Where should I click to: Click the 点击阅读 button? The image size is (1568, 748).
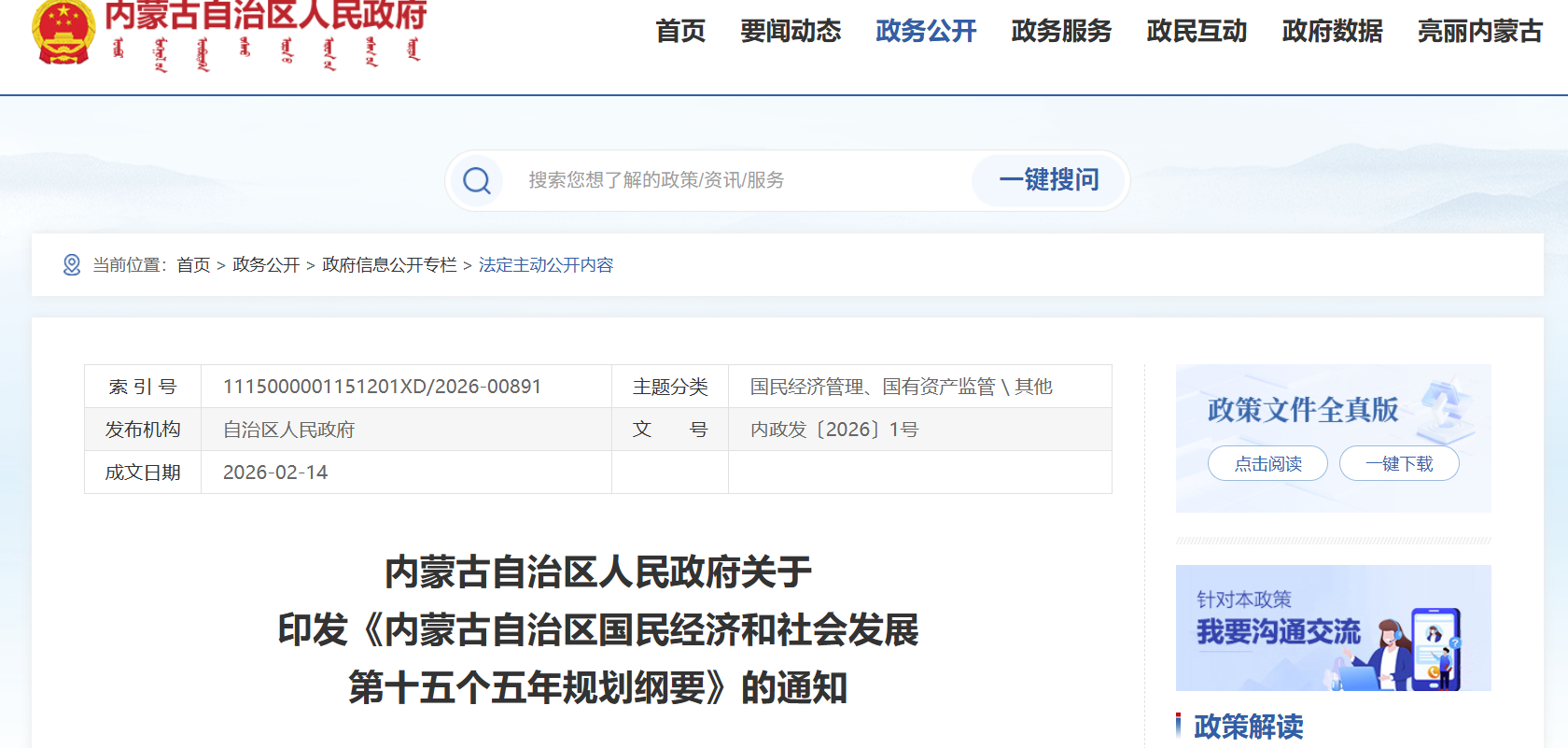coord(1267,463)
